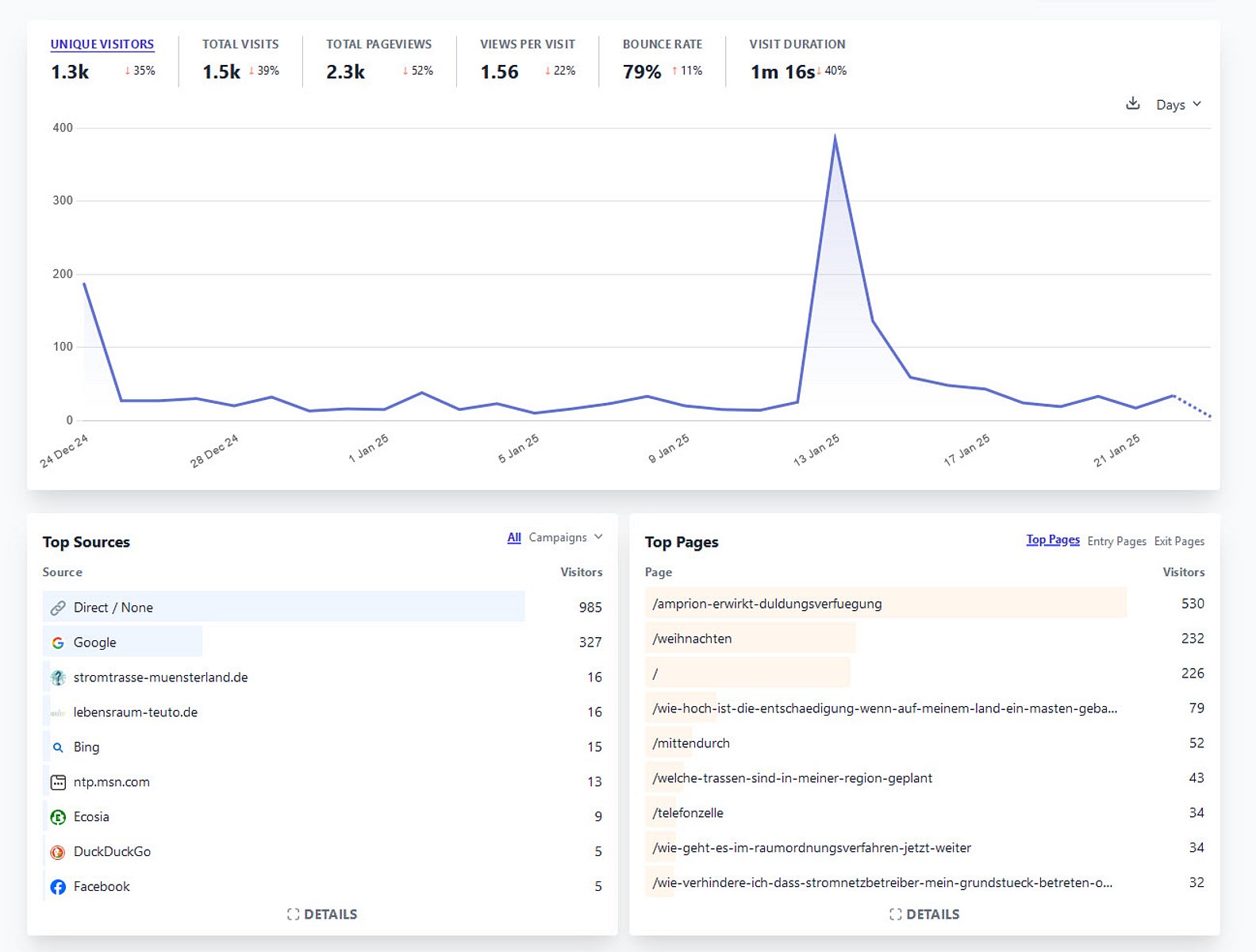Click the Ecosia icon in Top Sources
The height and width of the screenshot is (952, 1256).
coord(58,817)
